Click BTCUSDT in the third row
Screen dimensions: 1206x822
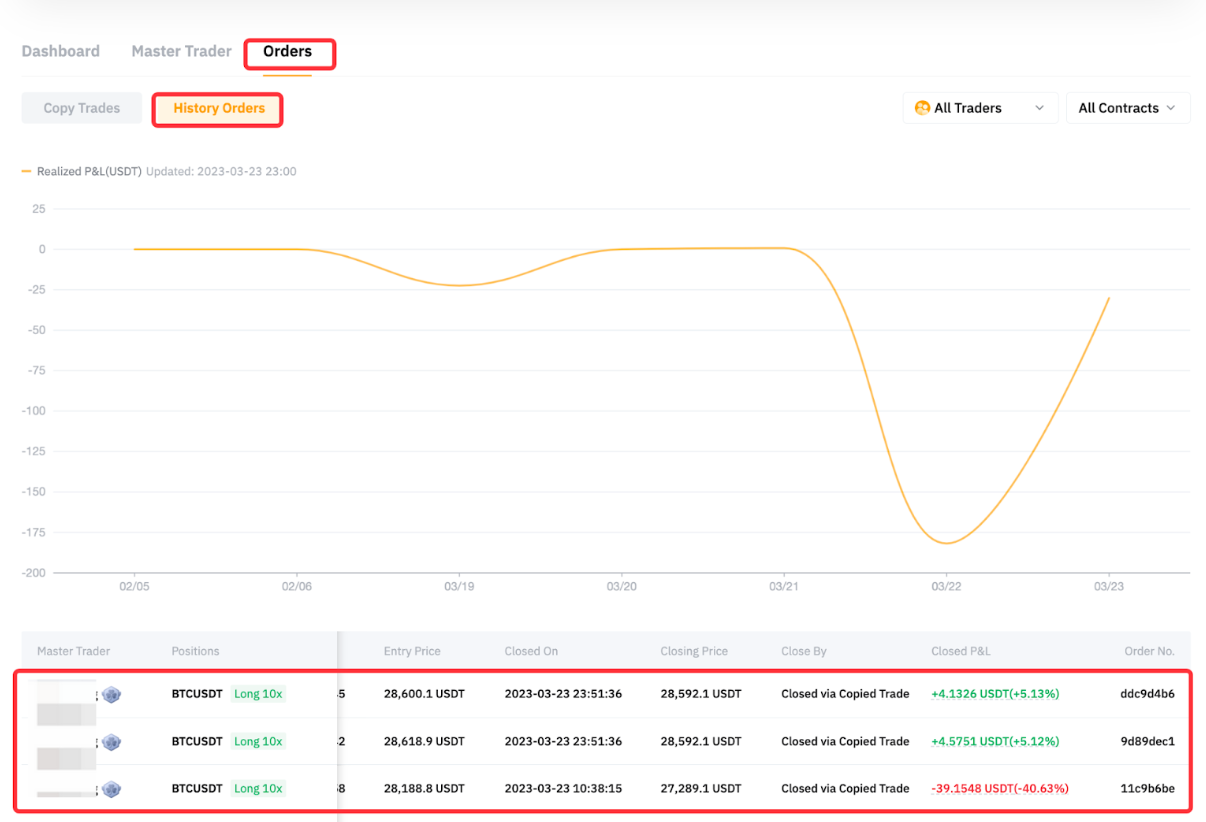(197, 789)
